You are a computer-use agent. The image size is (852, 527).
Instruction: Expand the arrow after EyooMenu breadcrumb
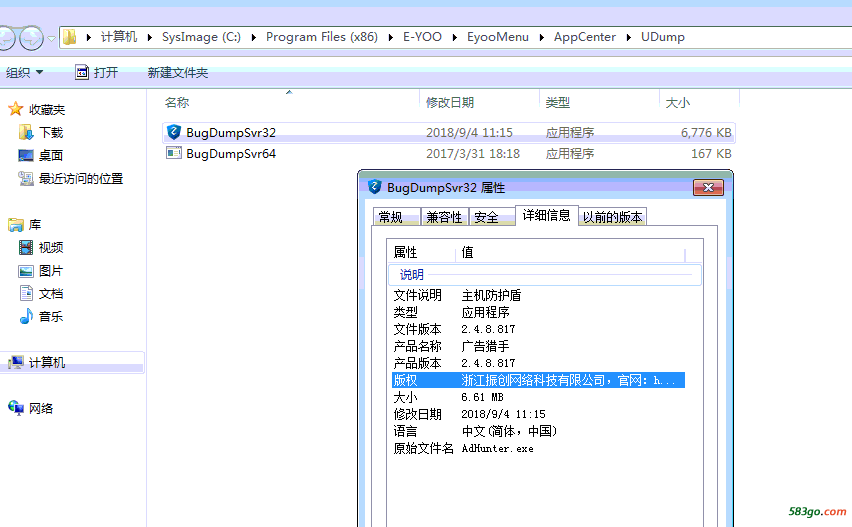(541, 37)
